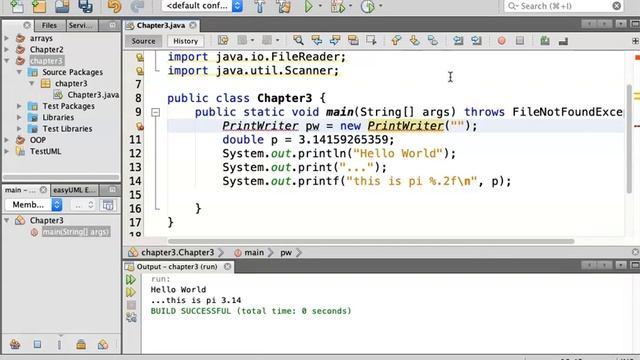Toggle Rectangular Selection icon
The image size is (640, 360).
click(x=371, y=40)
